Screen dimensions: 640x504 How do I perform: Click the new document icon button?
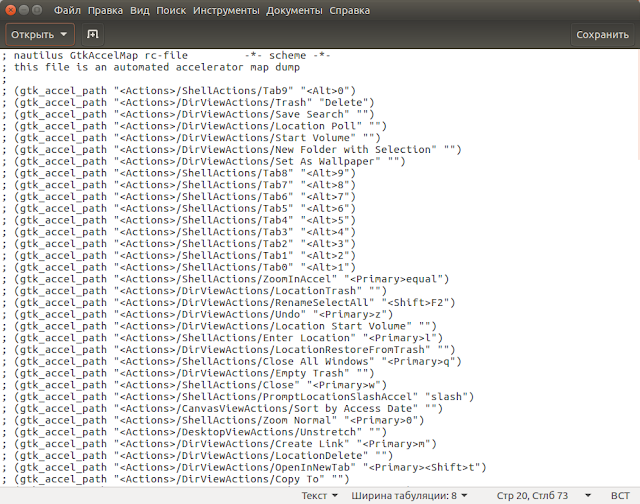[x=93, y=34]
